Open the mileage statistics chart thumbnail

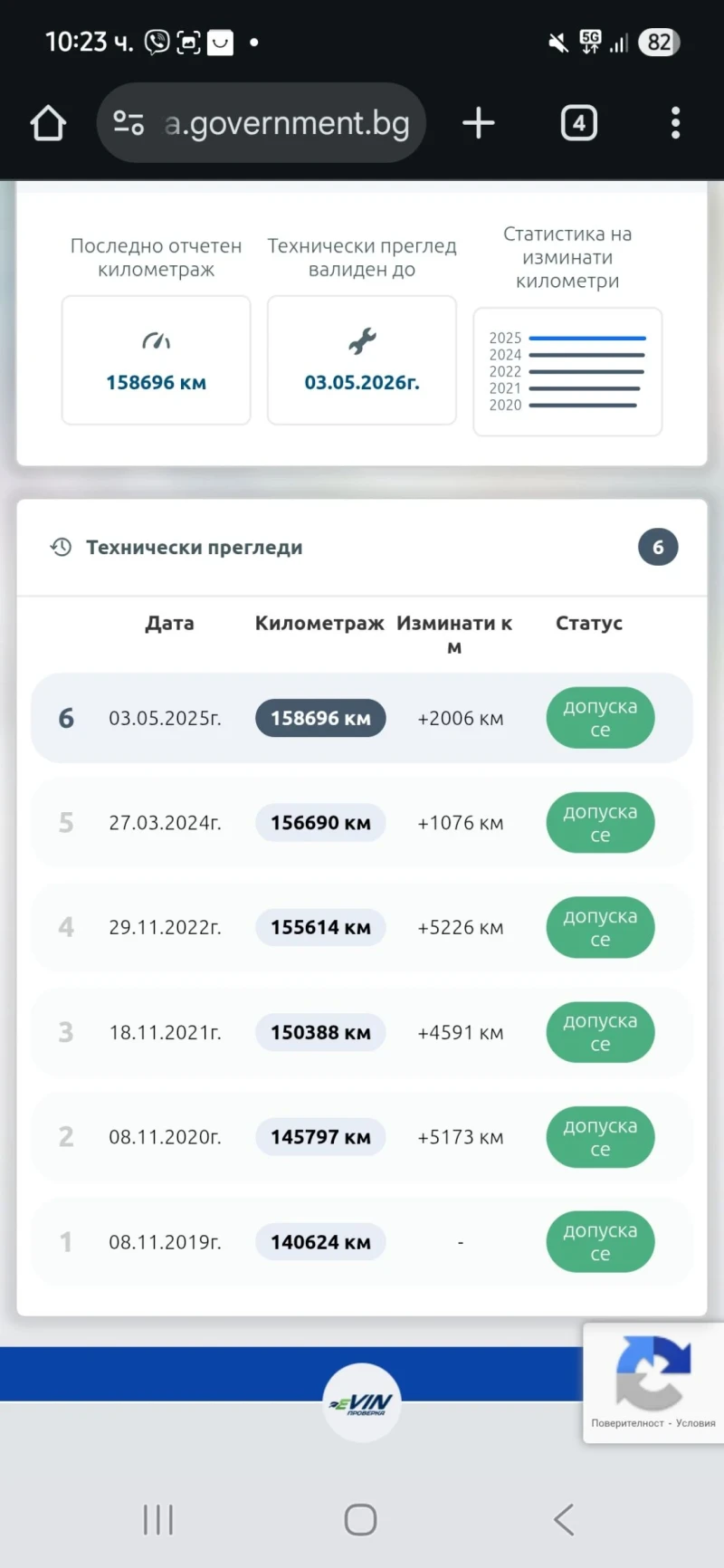click(567, 372)
